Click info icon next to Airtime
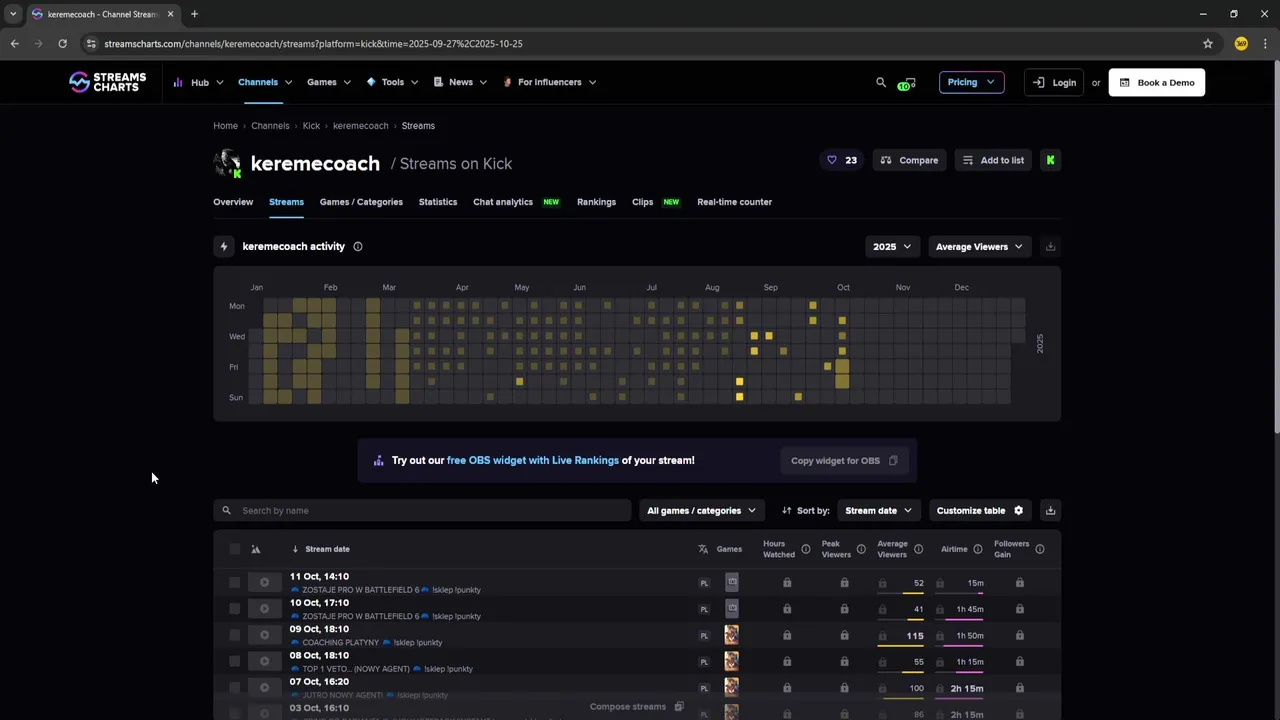The width and height of the screenshot is (1280, 720). [x=978, y=549]
